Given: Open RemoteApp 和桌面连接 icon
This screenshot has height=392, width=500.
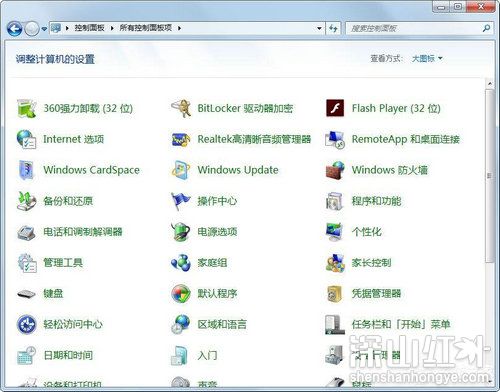Looking at the screenshot, I should tap(335, 139).
